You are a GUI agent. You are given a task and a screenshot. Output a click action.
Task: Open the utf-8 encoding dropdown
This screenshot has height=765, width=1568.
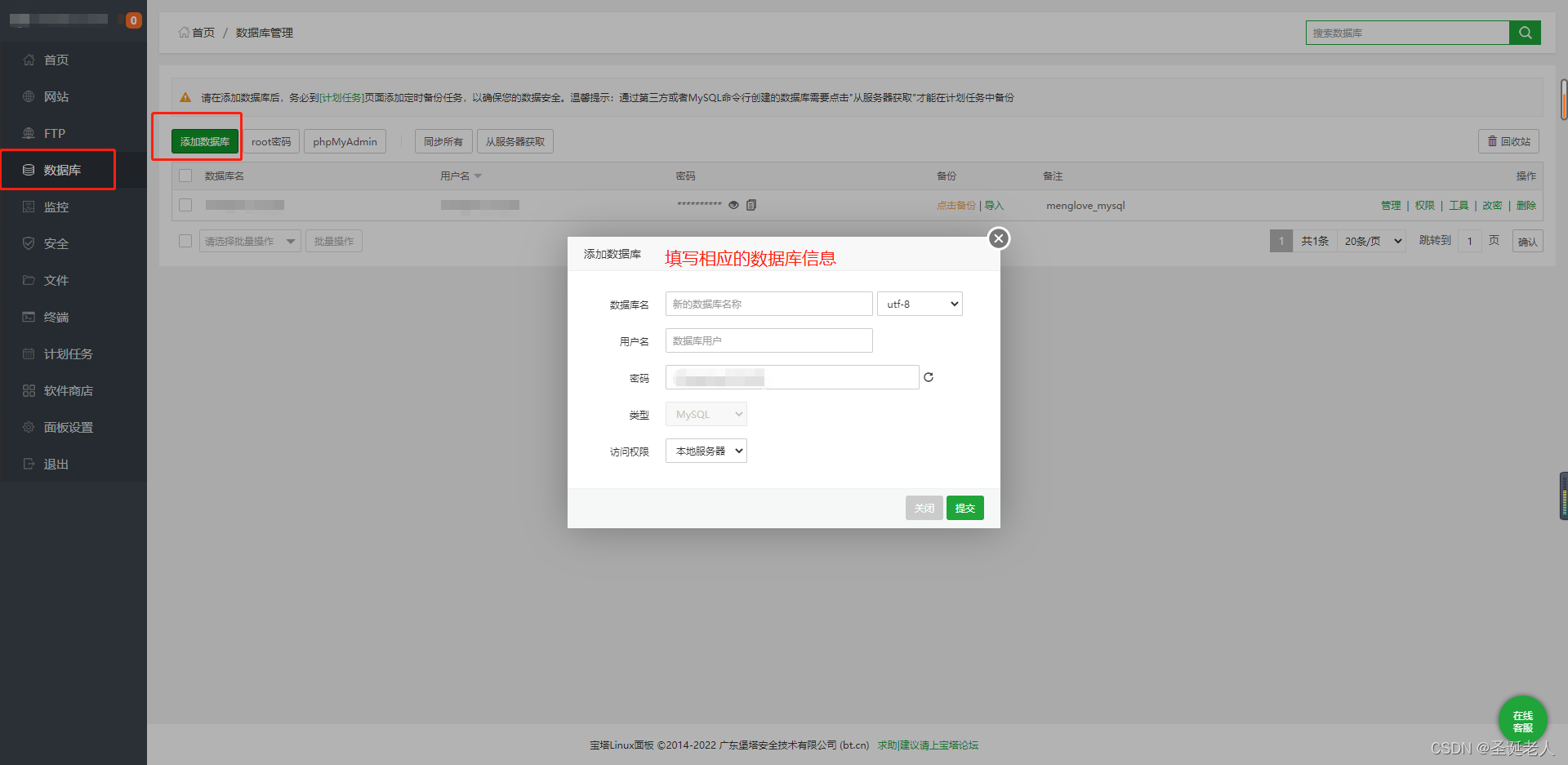point(920,304)
